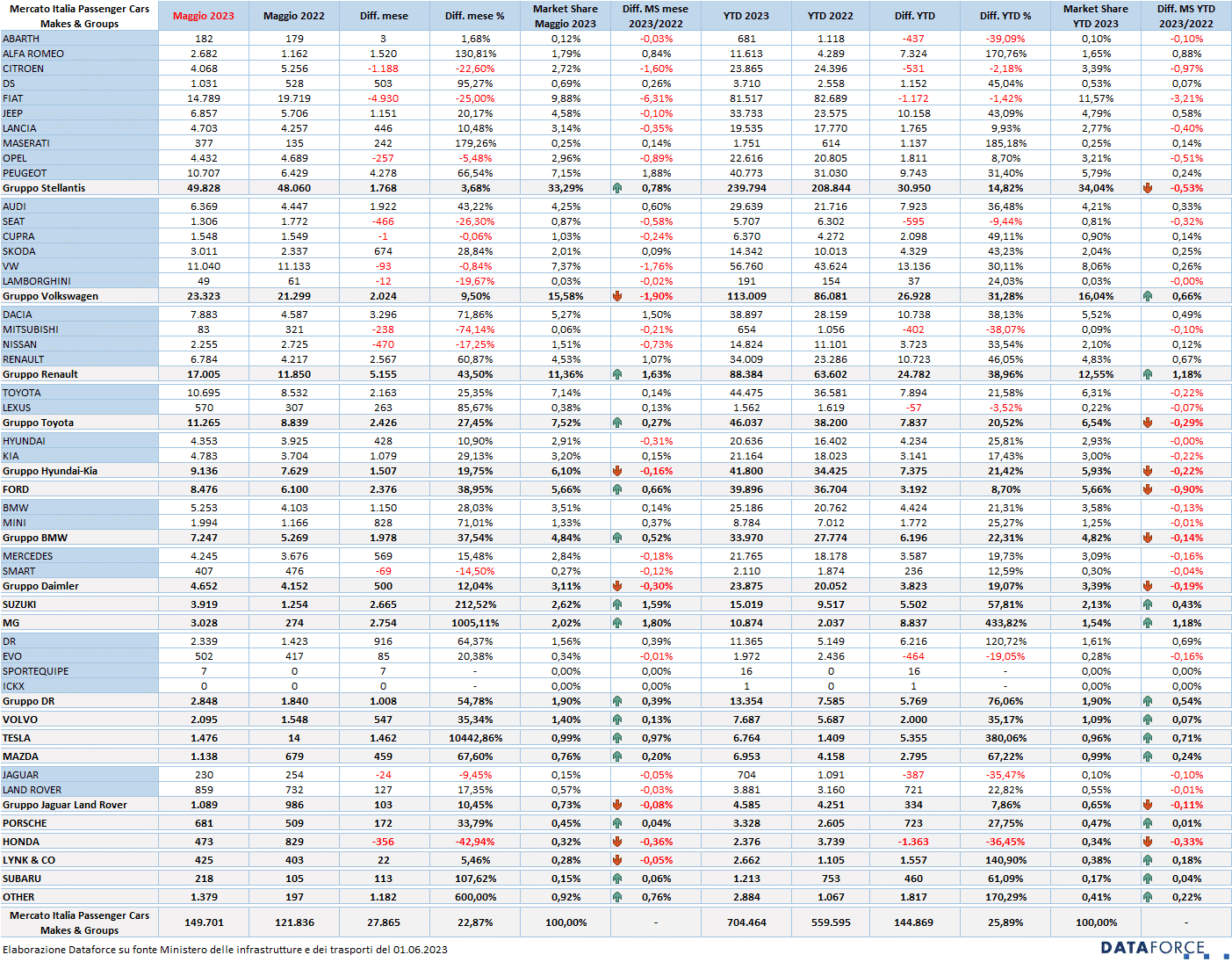
Task: Click Tesla's 10442,86% growth value
Action: click(475, 738)
